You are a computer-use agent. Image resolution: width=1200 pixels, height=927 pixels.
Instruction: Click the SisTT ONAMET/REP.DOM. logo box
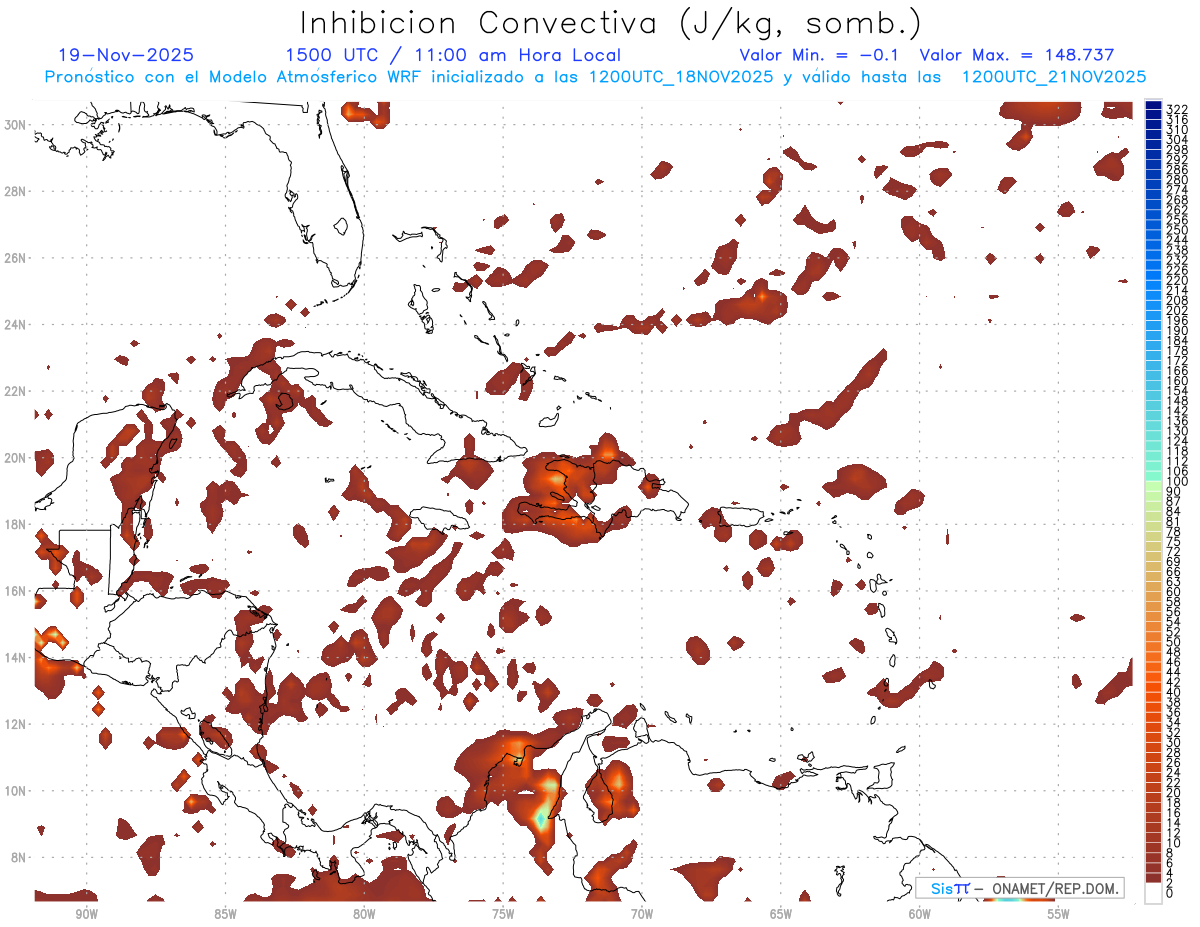1019,888
